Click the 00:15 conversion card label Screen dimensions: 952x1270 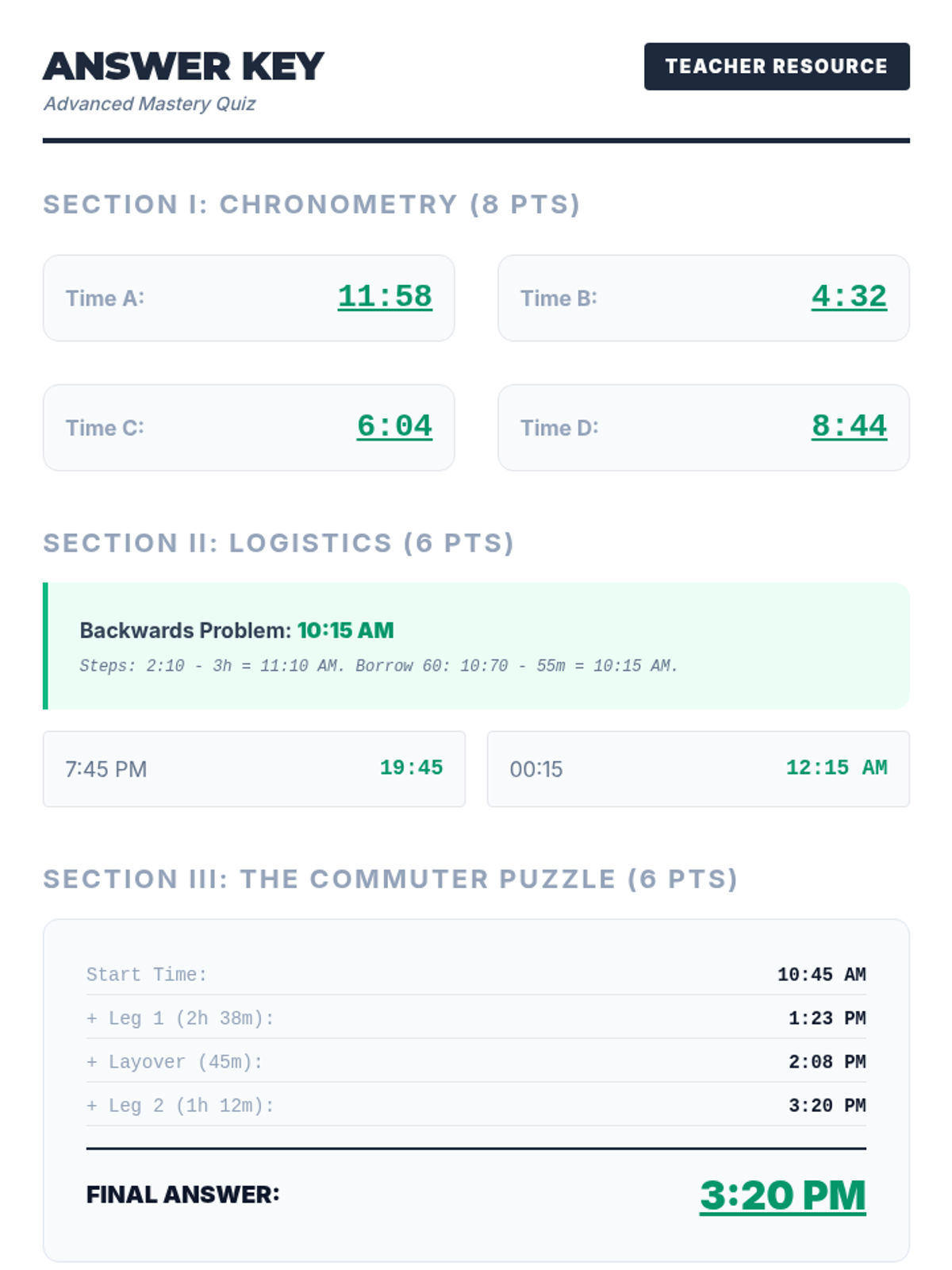[536, 769]
